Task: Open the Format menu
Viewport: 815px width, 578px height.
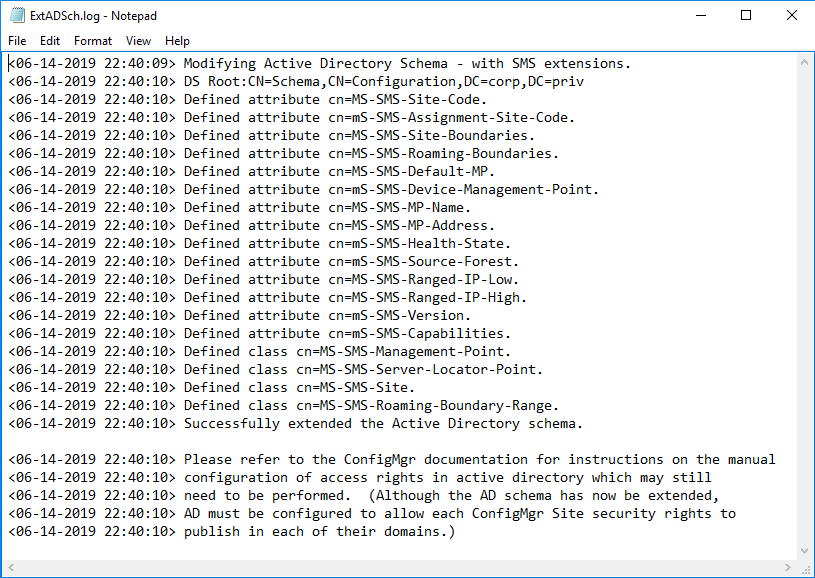Action: tap(93, 41)
